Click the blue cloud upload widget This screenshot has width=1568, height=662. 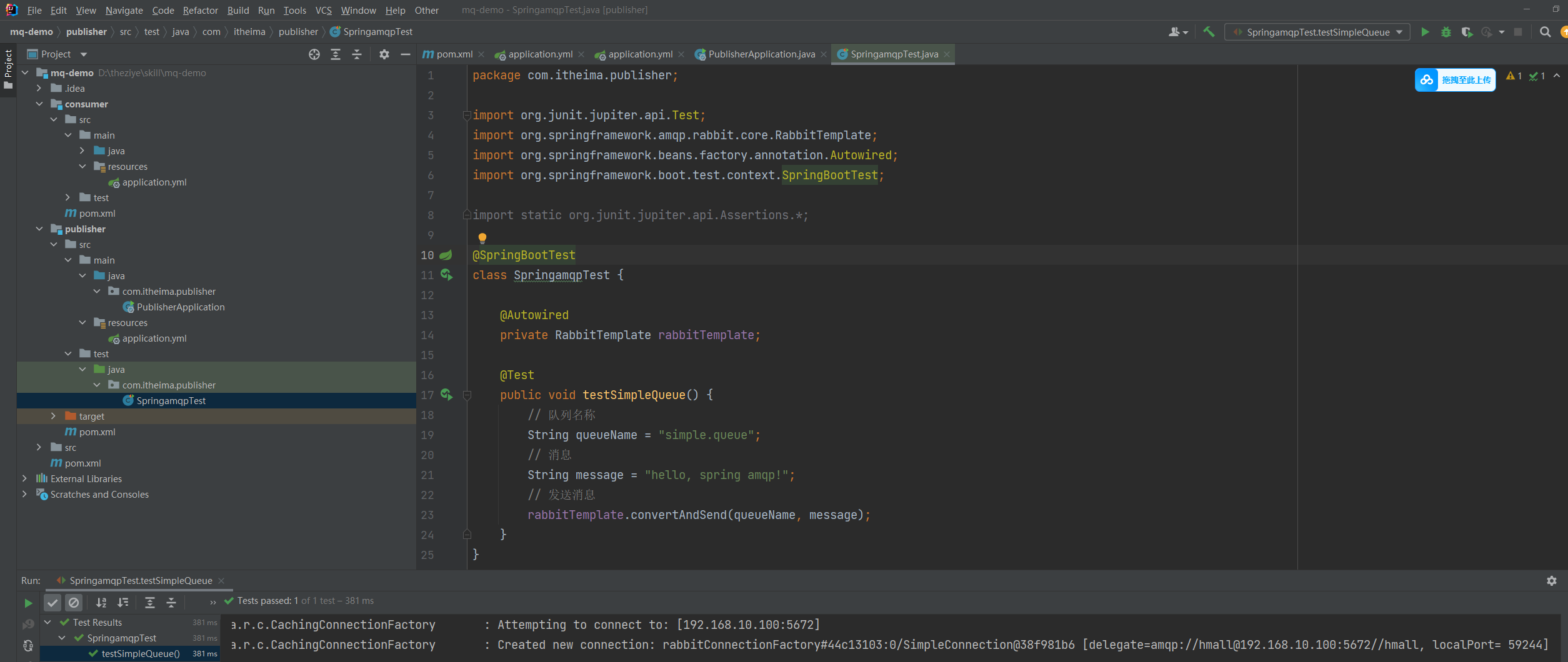click(1455, 80)
